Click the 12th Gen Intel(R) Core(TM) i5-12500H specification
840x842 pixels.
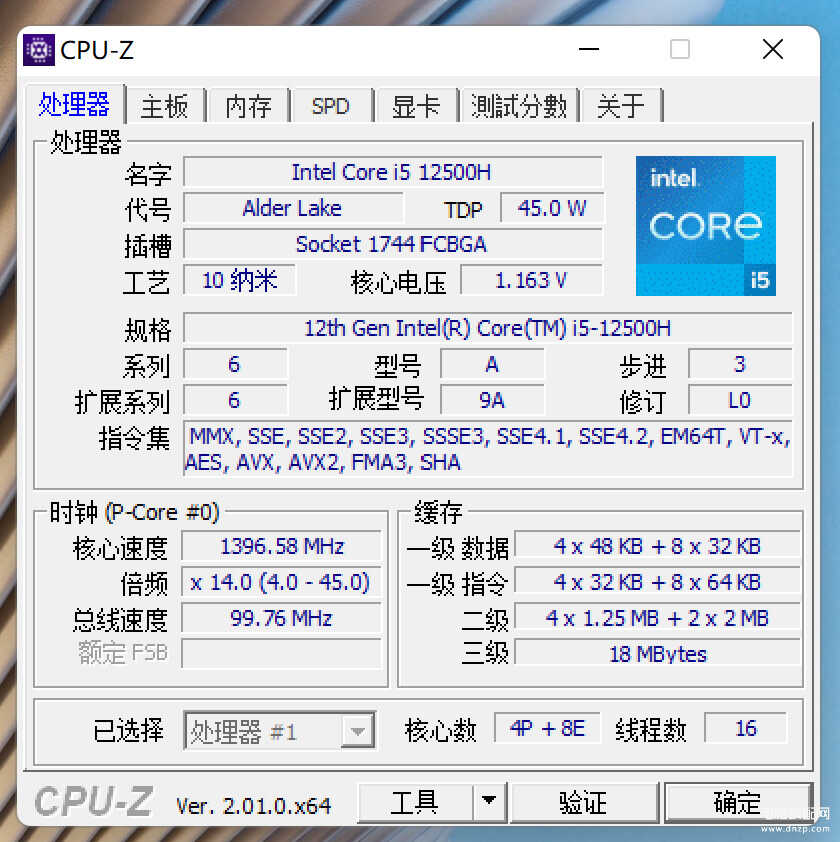[488, 328]
